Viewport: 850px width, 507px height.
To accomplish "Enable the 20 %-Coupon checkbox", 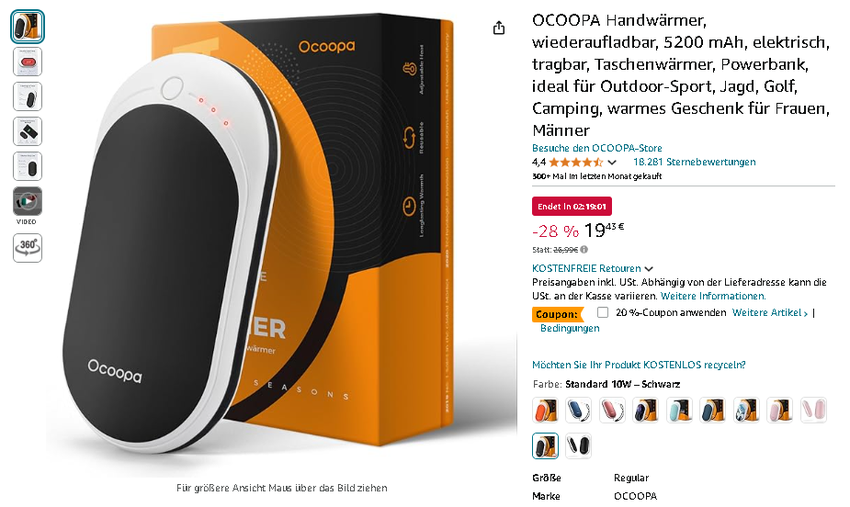I will [602, 312].
